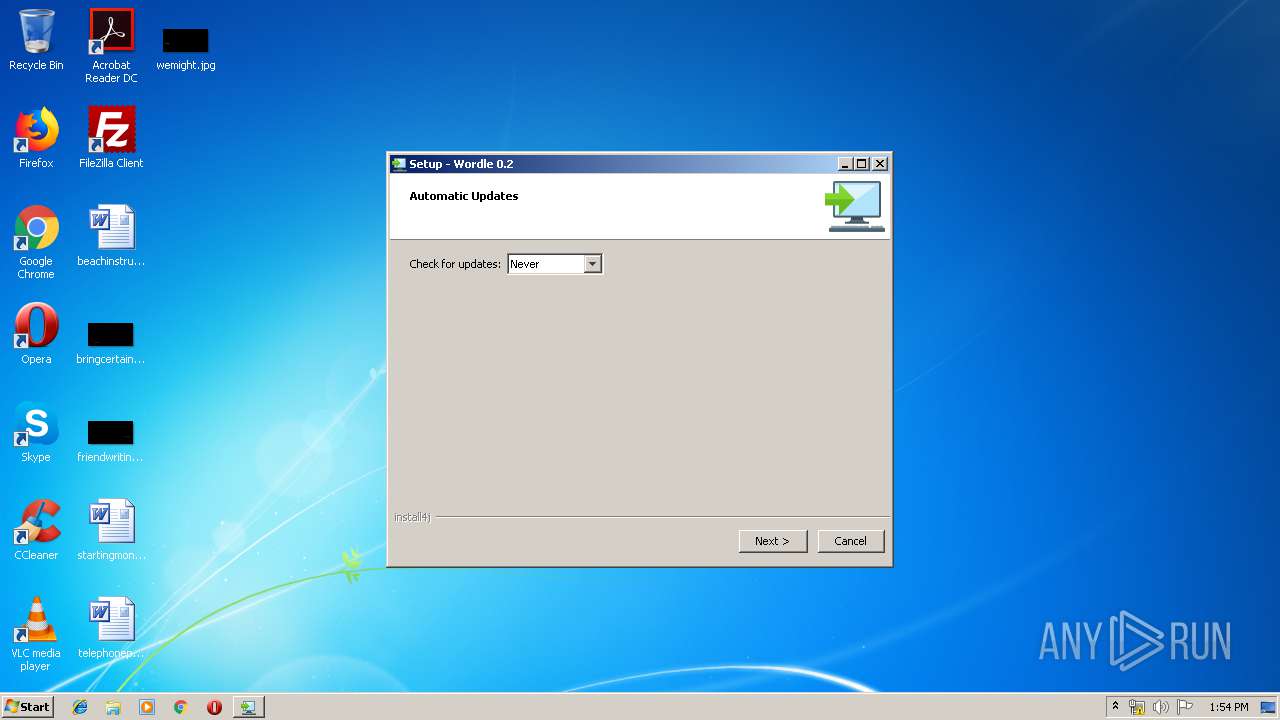Select the startingmon... Word document
The height and width of the screenshot is (720, 1280).
tap(111, 530)
